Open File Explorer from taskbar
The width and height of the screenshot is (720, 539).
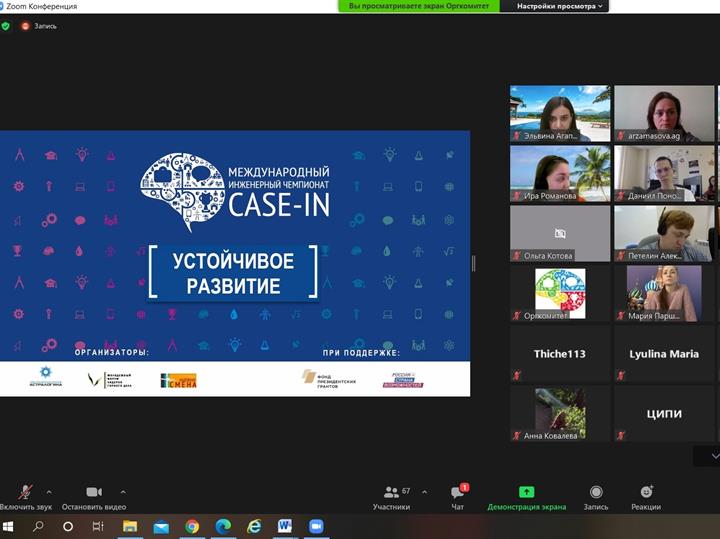pos(130,526)
